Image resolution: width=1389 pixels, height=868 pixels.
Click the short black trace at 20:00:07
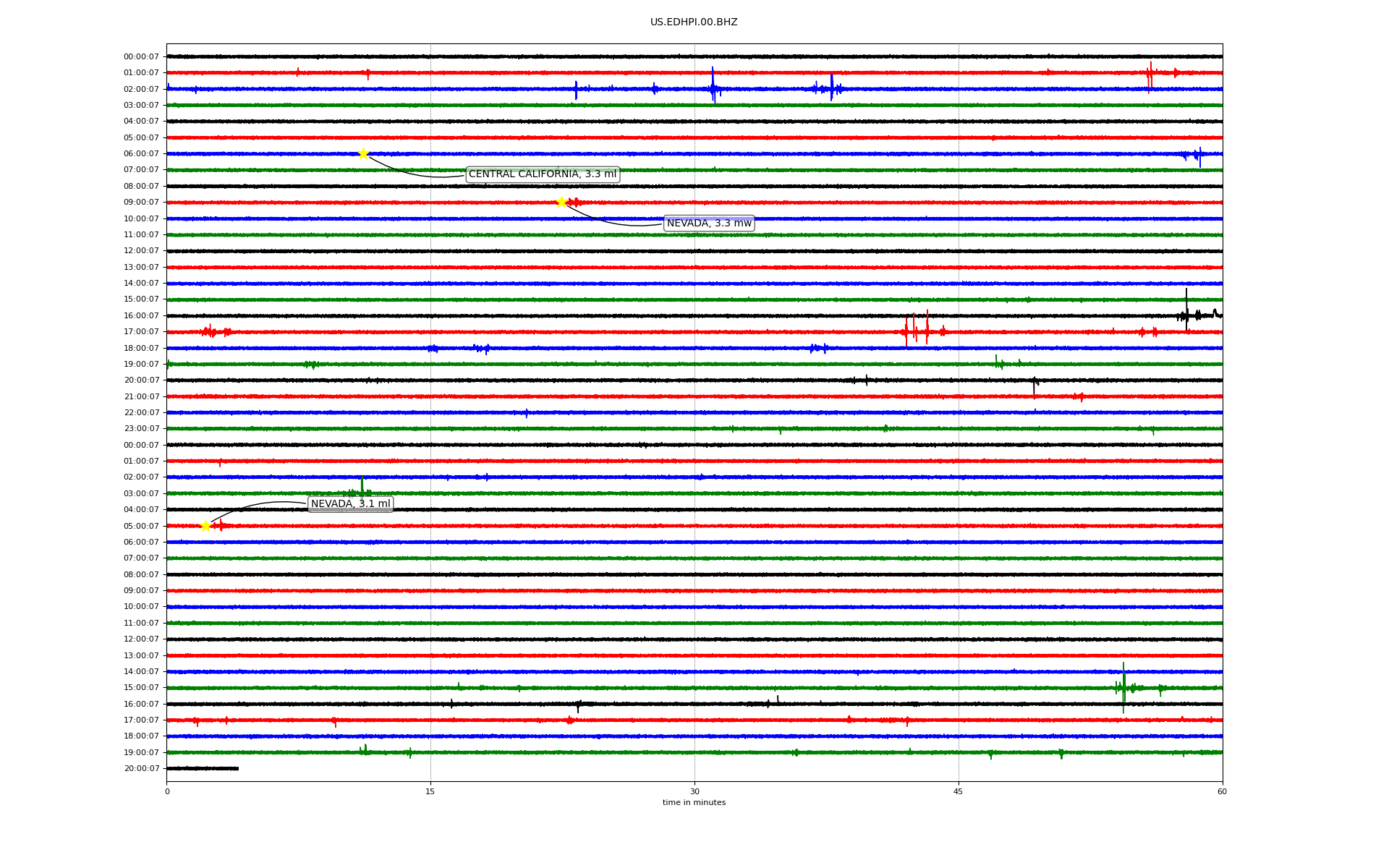pos(203,768)
